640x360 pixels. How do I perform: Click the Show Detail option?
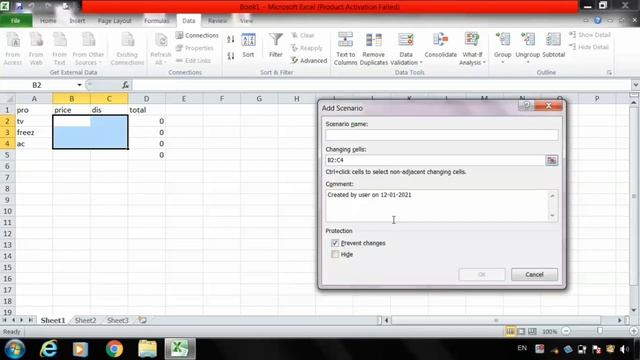590,35
